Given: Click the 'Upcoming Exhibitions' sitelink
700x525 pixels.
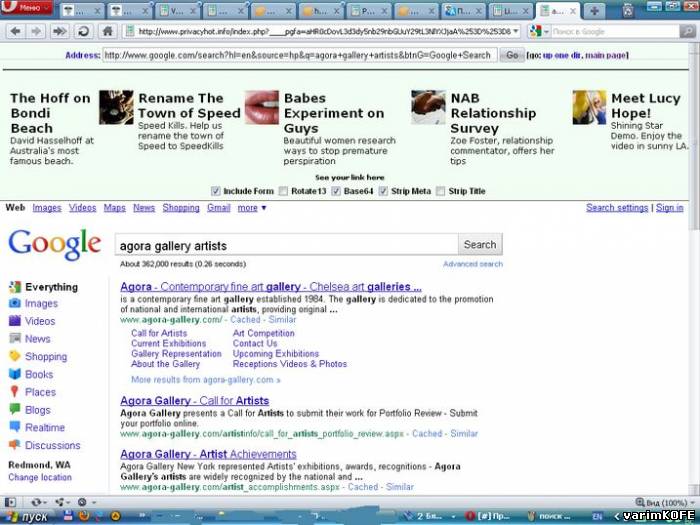Looking at the screenshot, I should [x=276, y=354].
